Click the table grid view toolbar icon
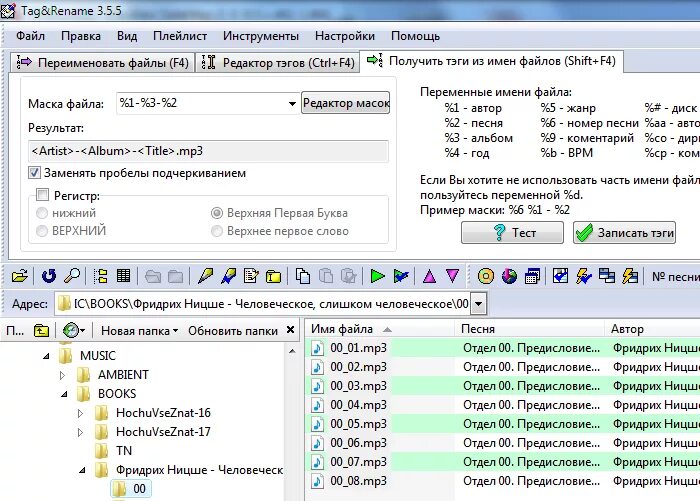The height and width of the screenshot is (501, 700). point(124,276)
